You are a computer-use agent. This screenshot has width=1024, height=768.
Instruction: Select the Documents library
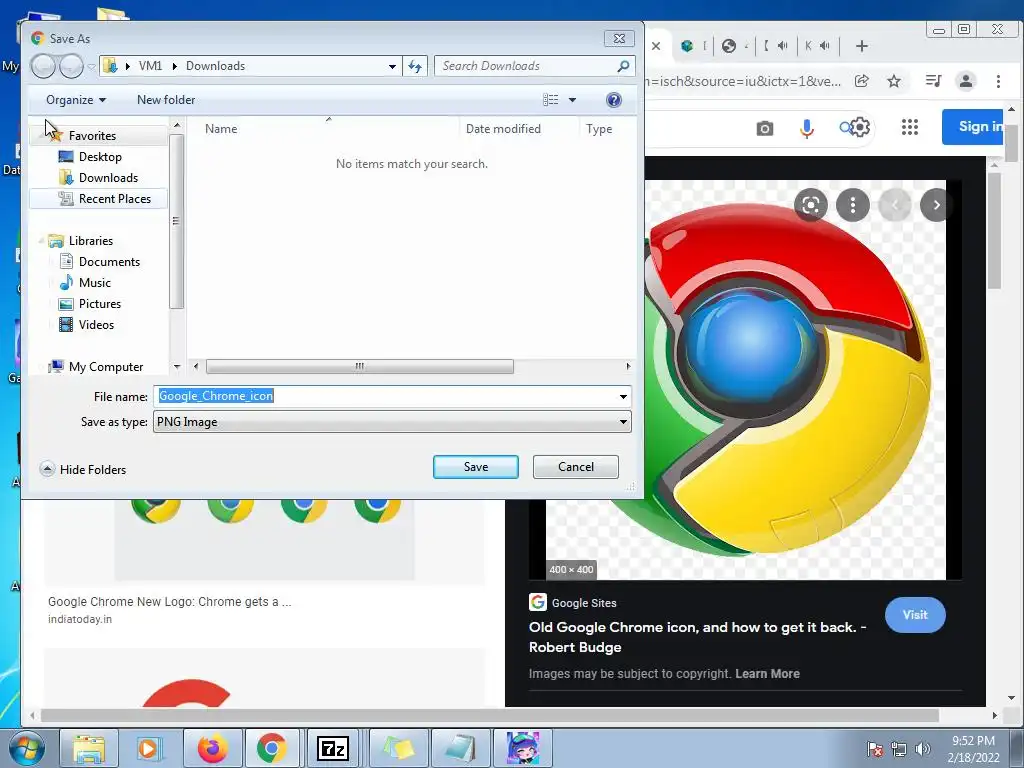[x=109, y=262]
